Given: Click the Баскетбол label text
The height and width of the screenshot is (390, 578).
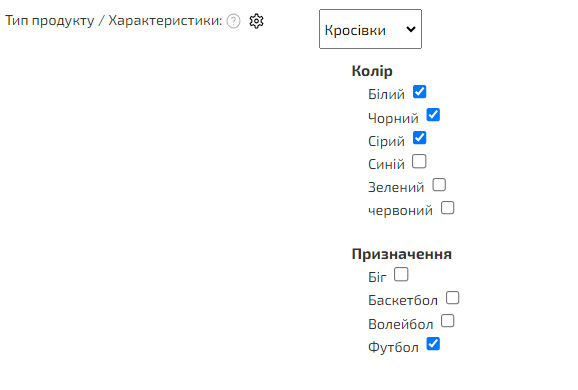Looking at the screenshot, I should click(x=403, y=300).
